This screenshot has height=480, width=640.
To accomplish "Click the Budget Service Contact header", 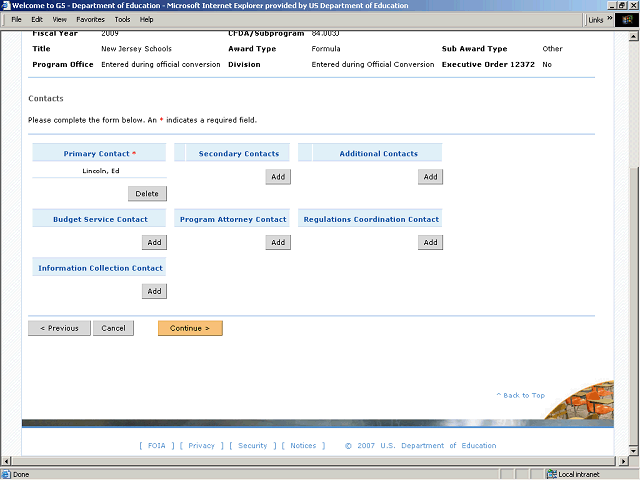I will click(100, 219).
